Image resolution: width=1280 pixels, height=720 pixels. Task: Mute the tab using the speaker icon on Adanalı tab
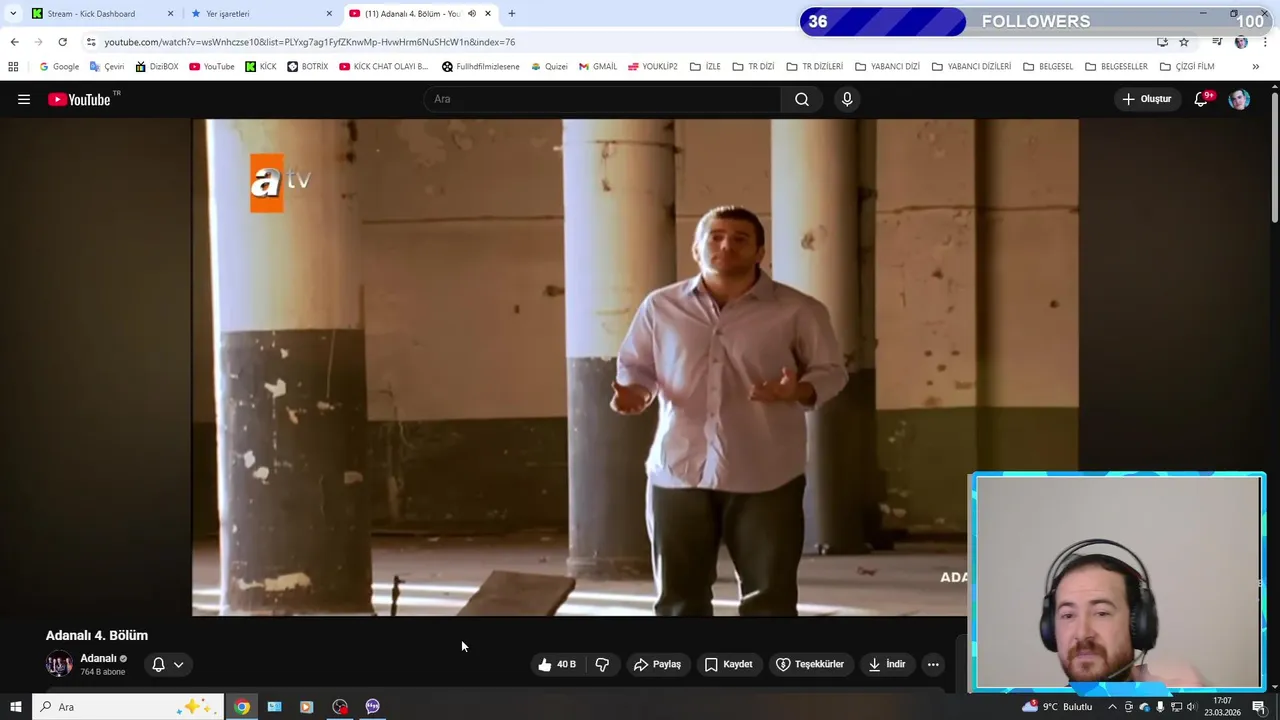point(472,14)
